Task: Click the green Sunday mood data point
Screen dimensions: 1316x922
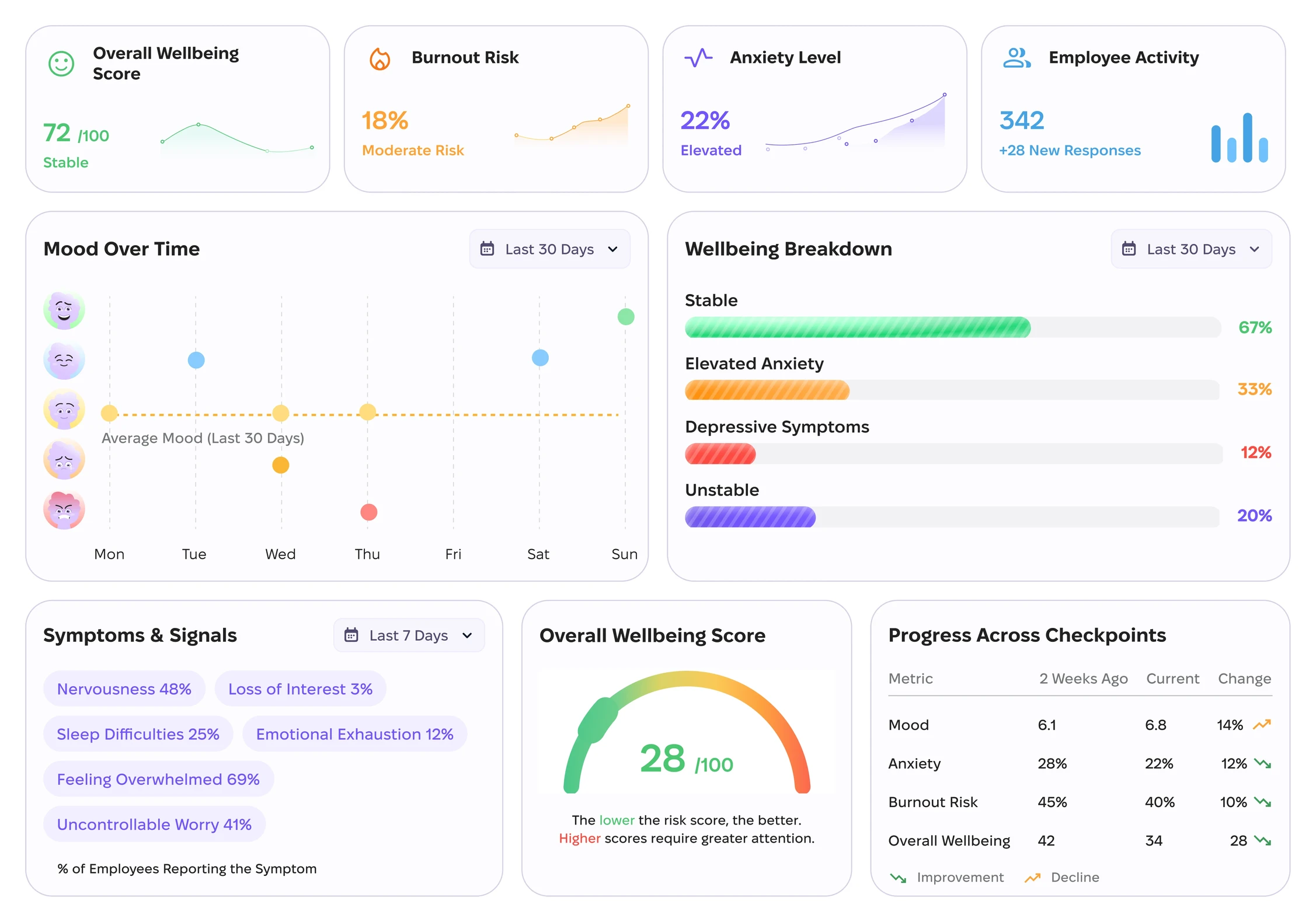Action: [626, 317]
